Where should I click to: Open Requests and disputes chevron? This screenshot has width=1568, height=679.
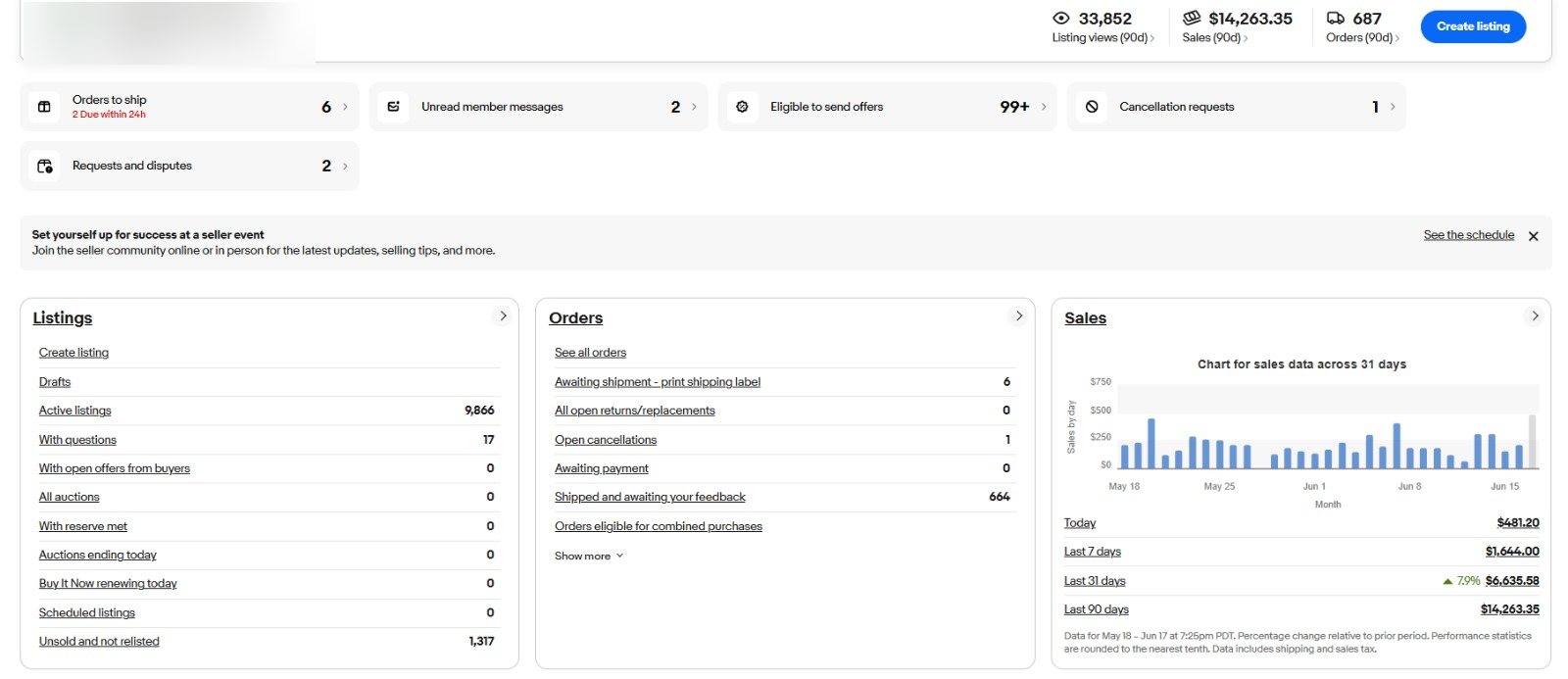coord(345,167)
